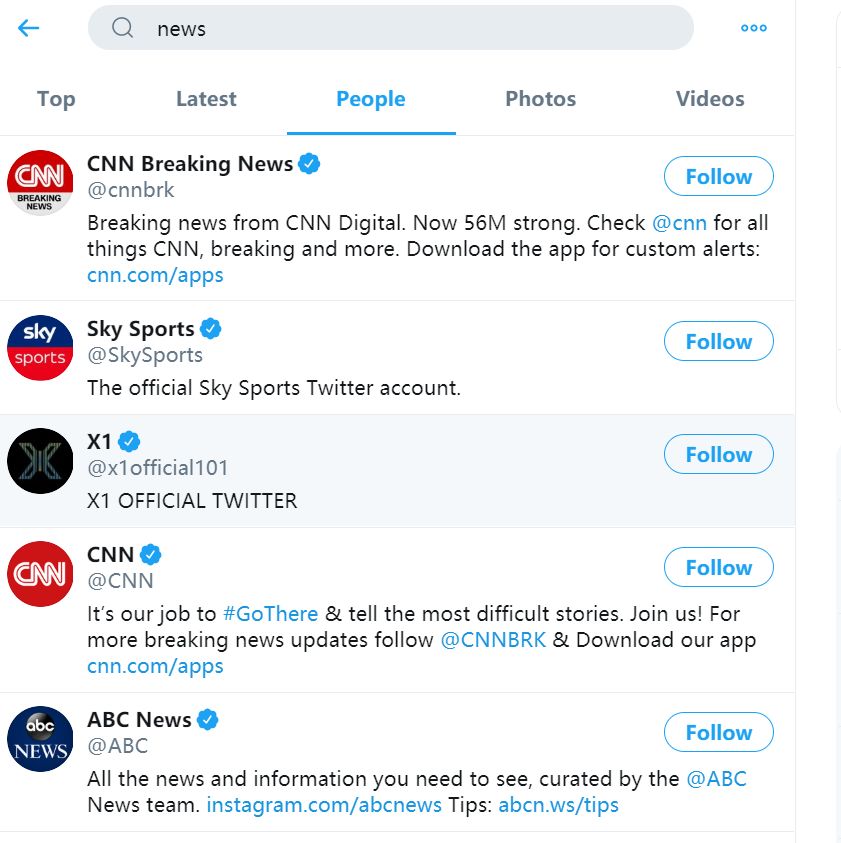Viewport: 841px width, 843px height.
Task: Open ABC News profile avatar
Action: (x=40, y=739)
